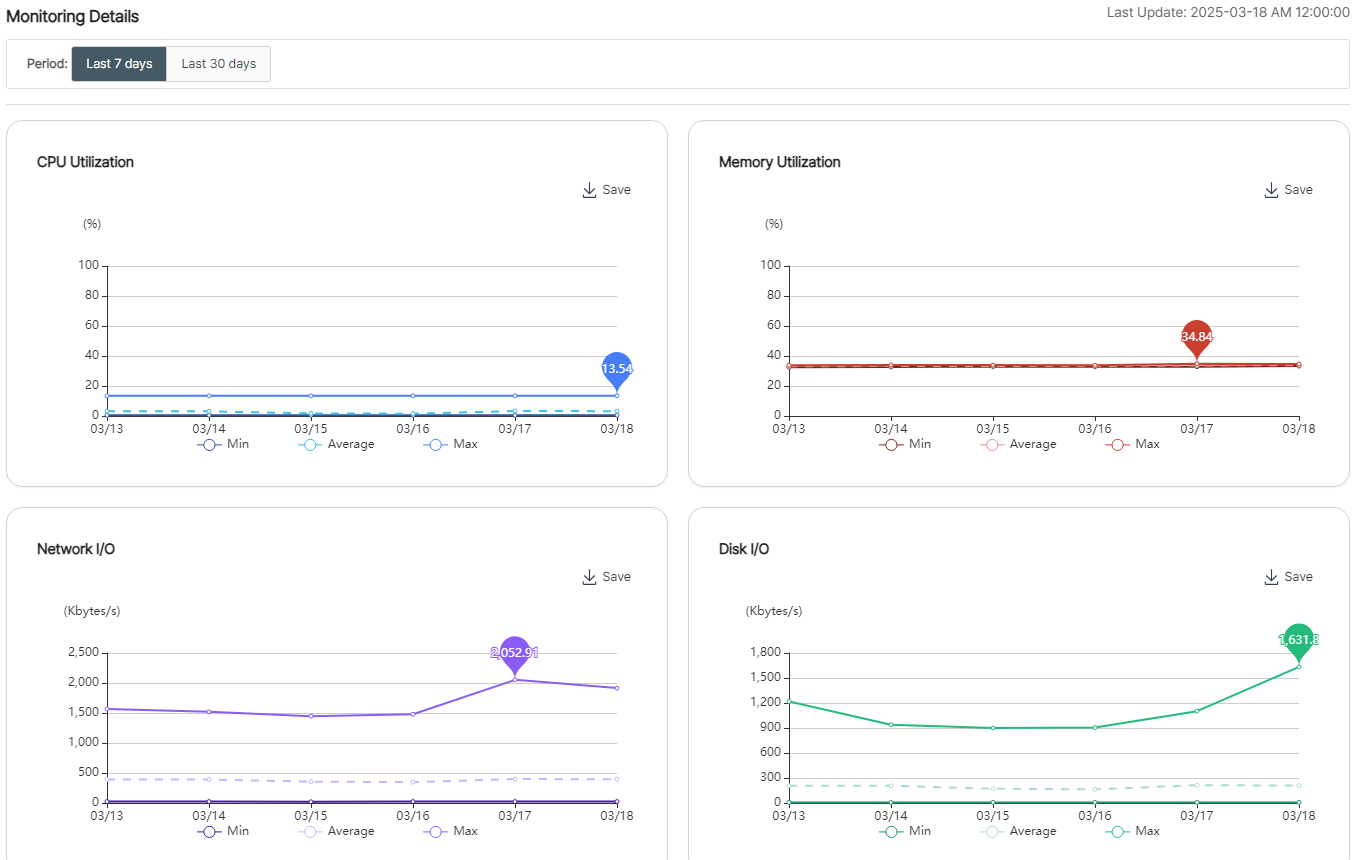Click the Memory Utilization chart title

(x=780, y=162)
